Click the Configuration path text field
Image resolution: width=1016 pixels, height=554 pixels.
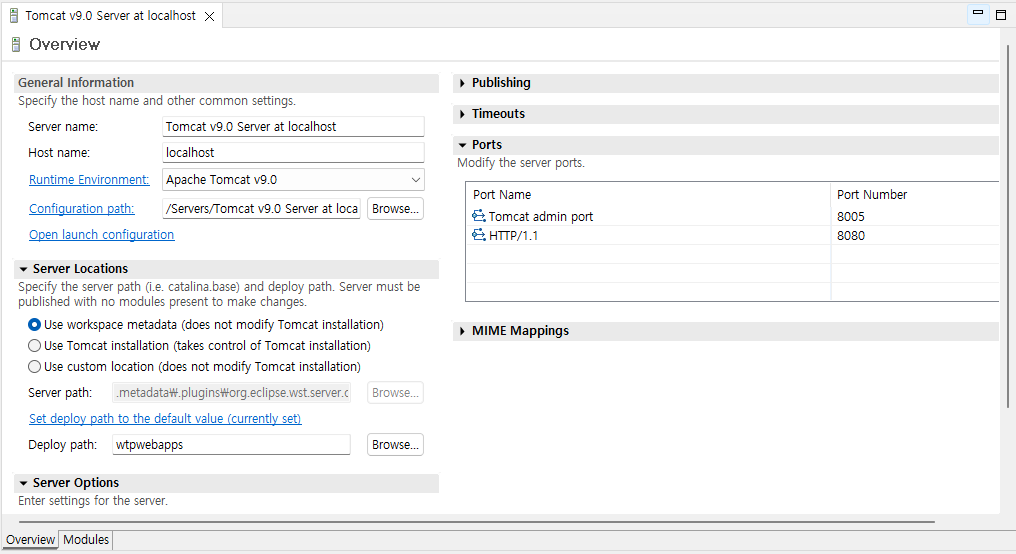coord(261,209)
